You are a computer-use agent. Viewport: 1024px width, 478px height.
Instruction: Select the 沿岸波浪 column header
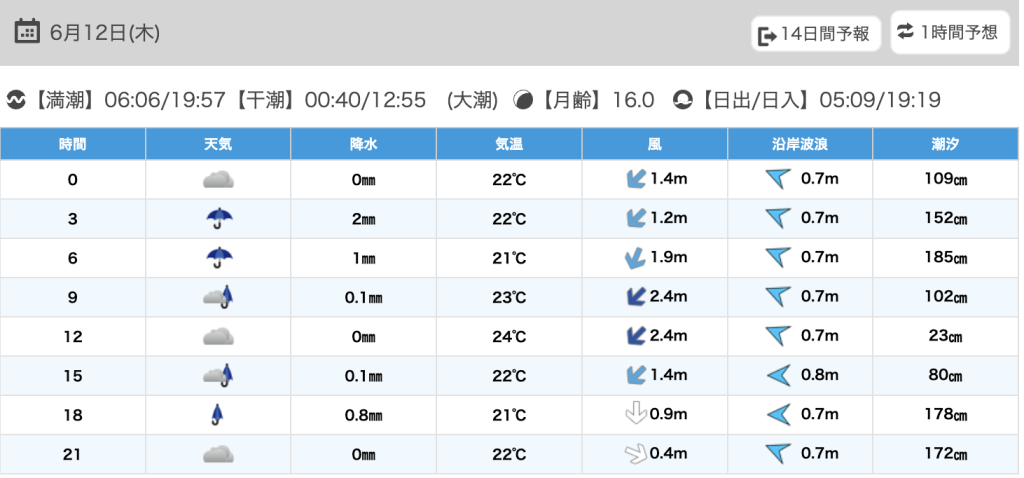pyautogui.click(x=800, y=144)
